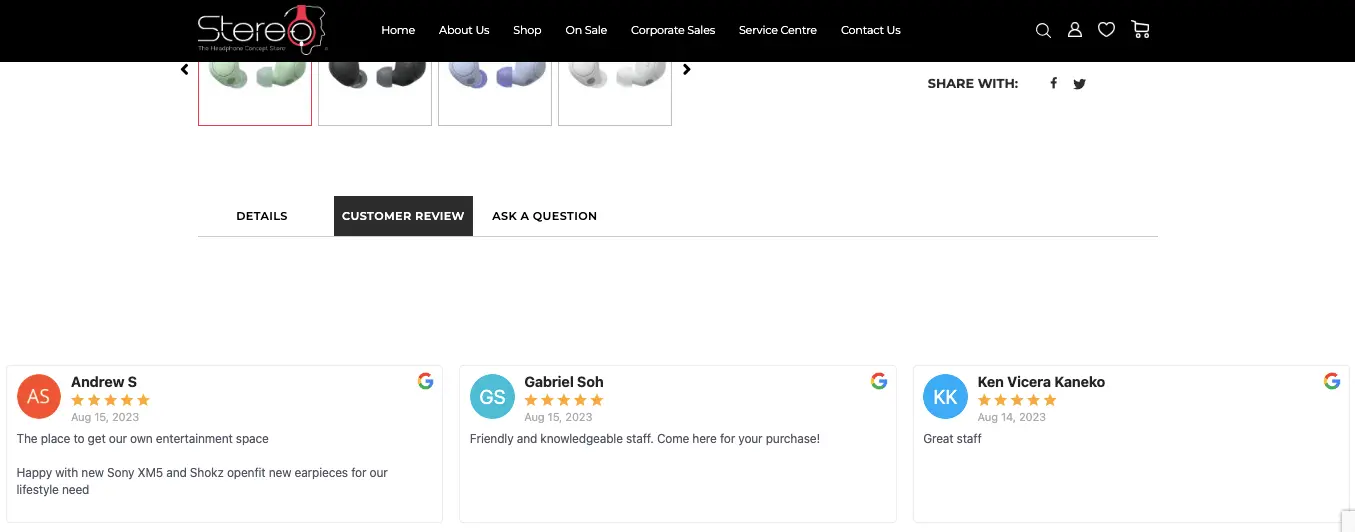
Task: Click 'Happy with new Sony XM5' review paragraph
Action: 202,481
